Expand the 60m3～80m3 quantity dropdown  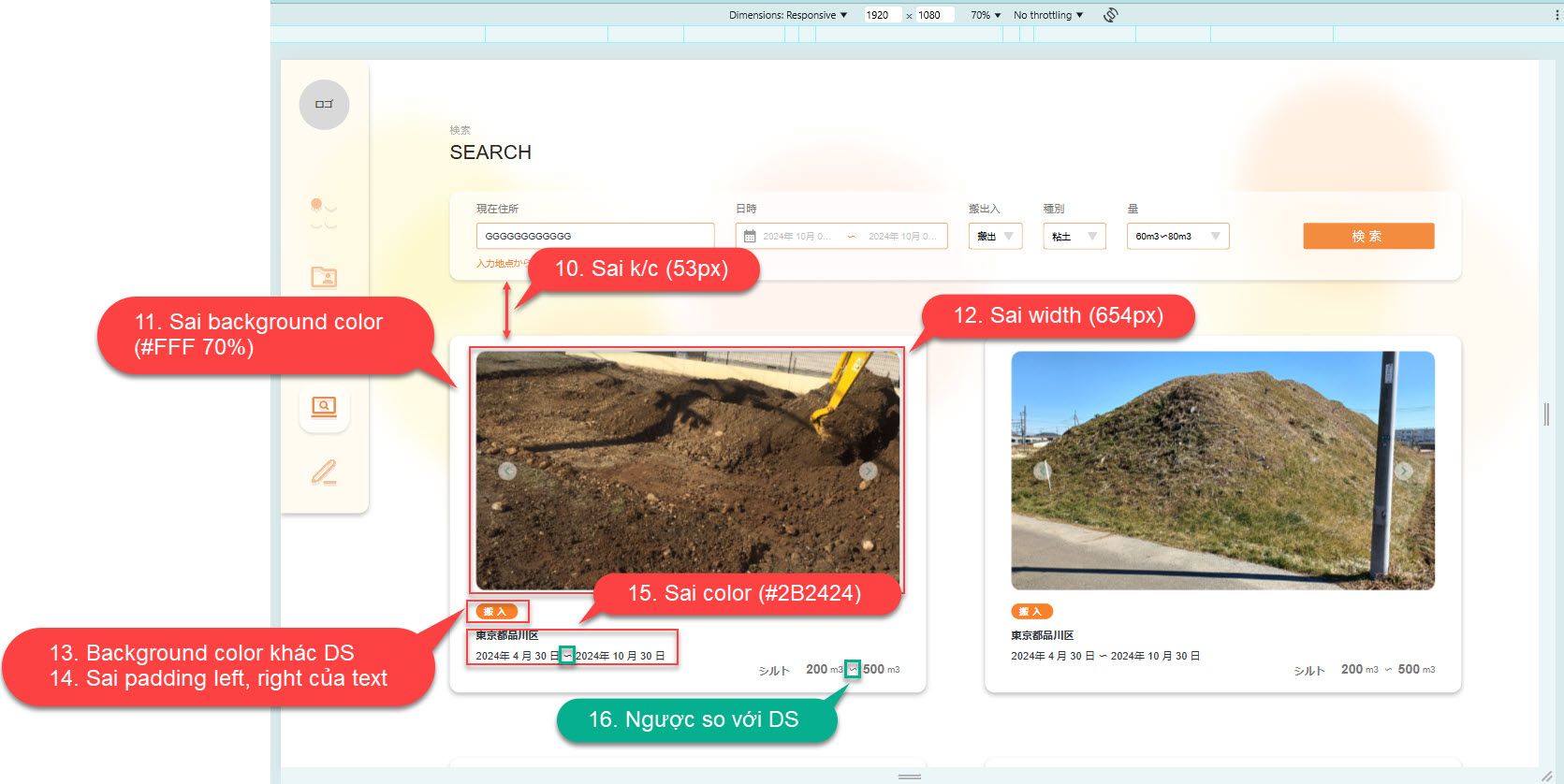(x=1177, y=237)
